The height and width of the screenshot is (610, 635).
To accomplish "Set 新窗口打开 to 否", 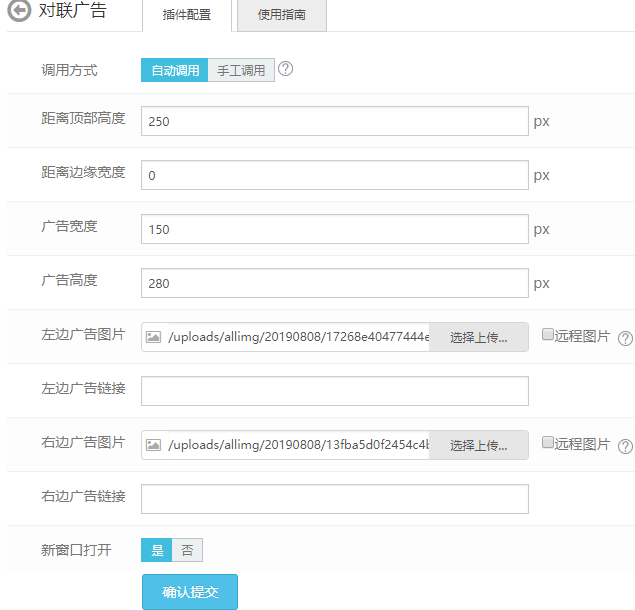I will [x=187, y=550].
